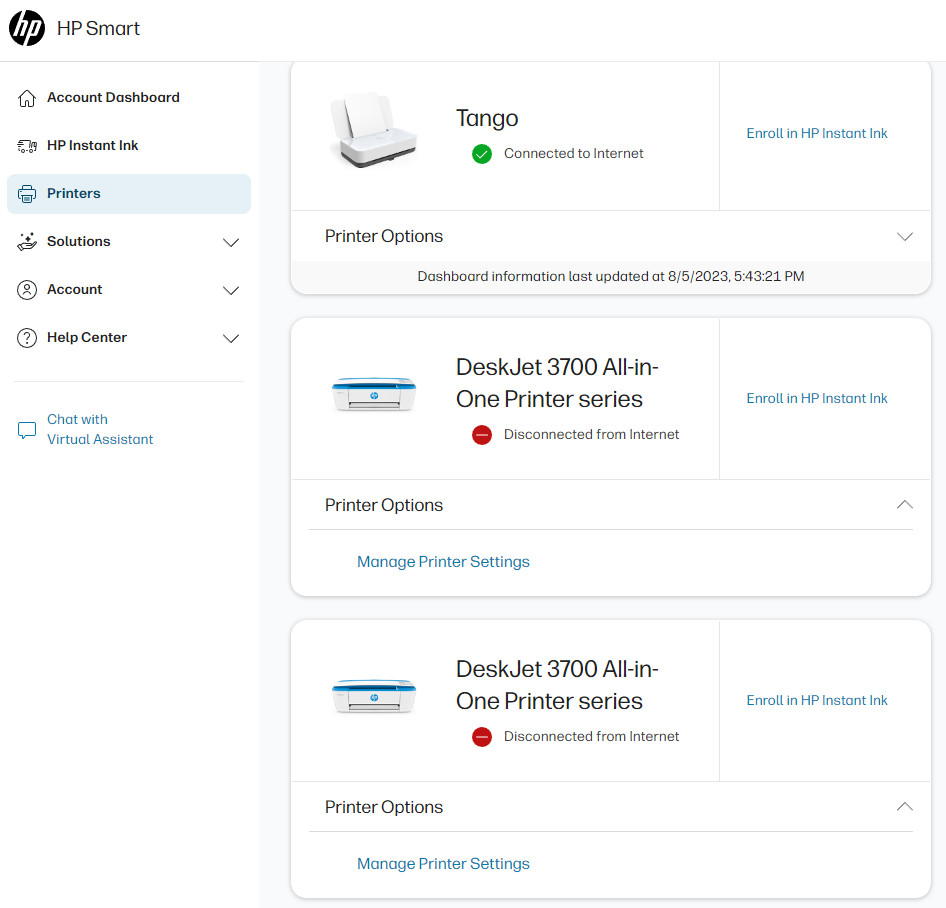Expand the Solutions sidebar menu chevron
Screen dimensions: 946x908
pos(231,242)
